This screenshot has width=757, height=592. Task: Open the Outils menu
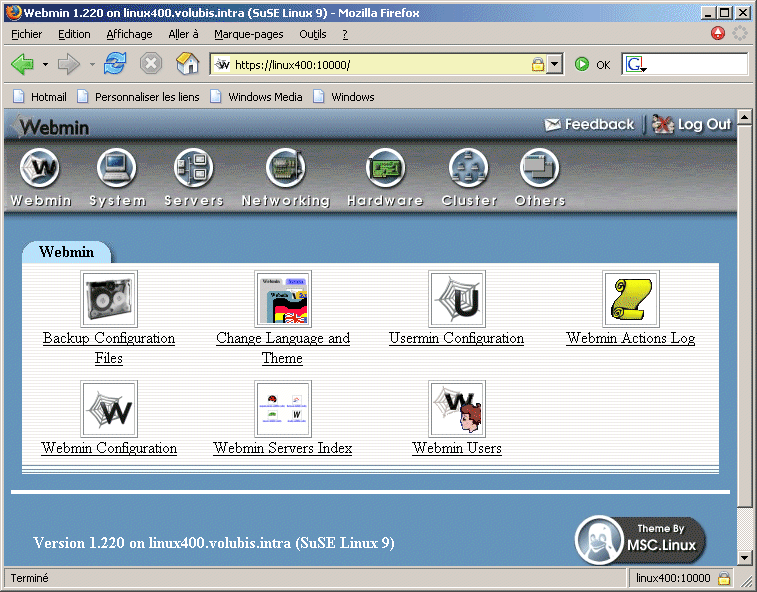pyautogui.click(x=313, y=34)
